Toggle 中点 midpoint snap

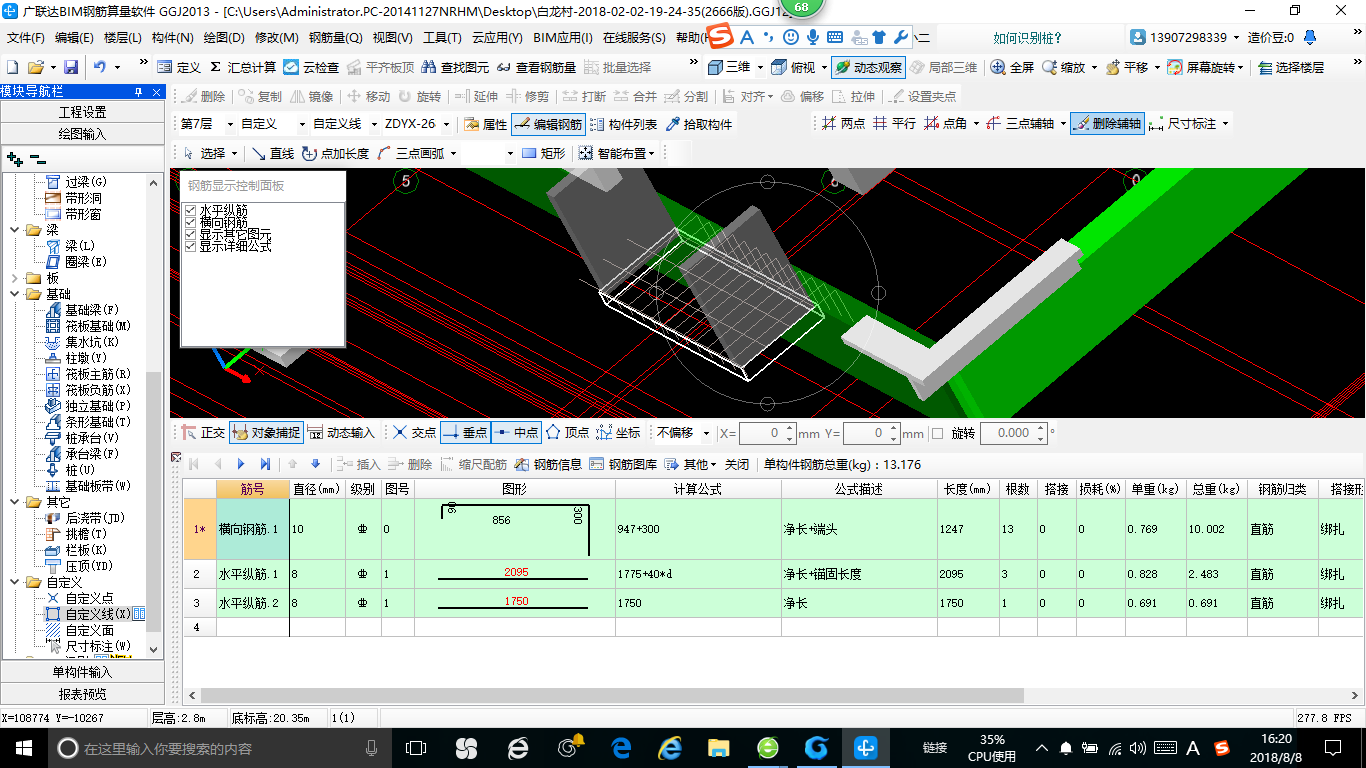point(516,433)
